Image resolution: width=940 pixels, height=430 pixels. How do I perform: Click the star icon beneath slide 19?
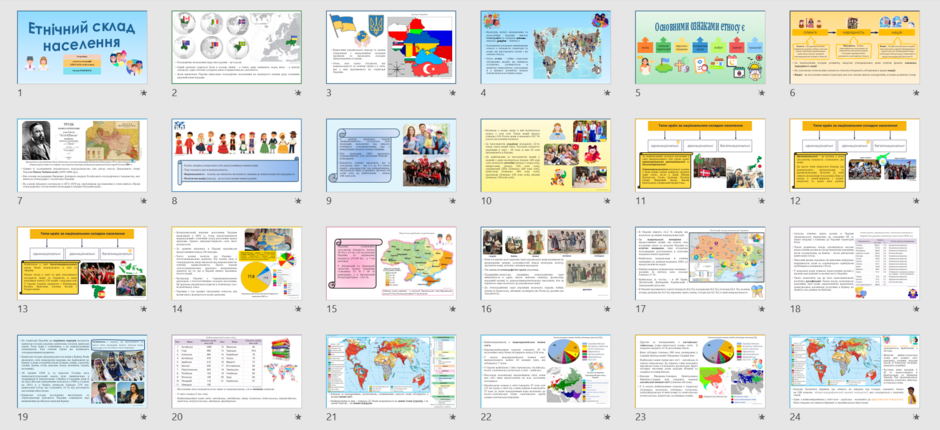pyautogui.click(x=144, y=417)
